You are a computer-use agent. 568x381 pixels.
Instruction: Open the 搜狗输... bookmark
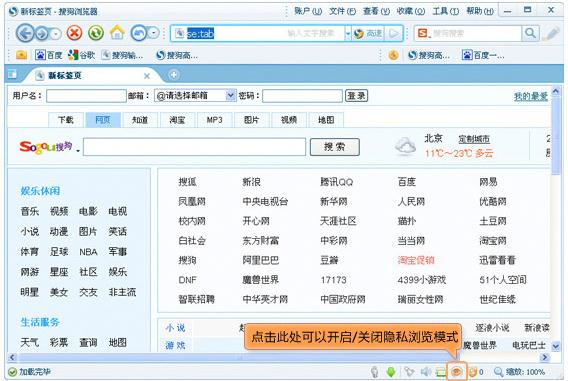tap(122, 55)
